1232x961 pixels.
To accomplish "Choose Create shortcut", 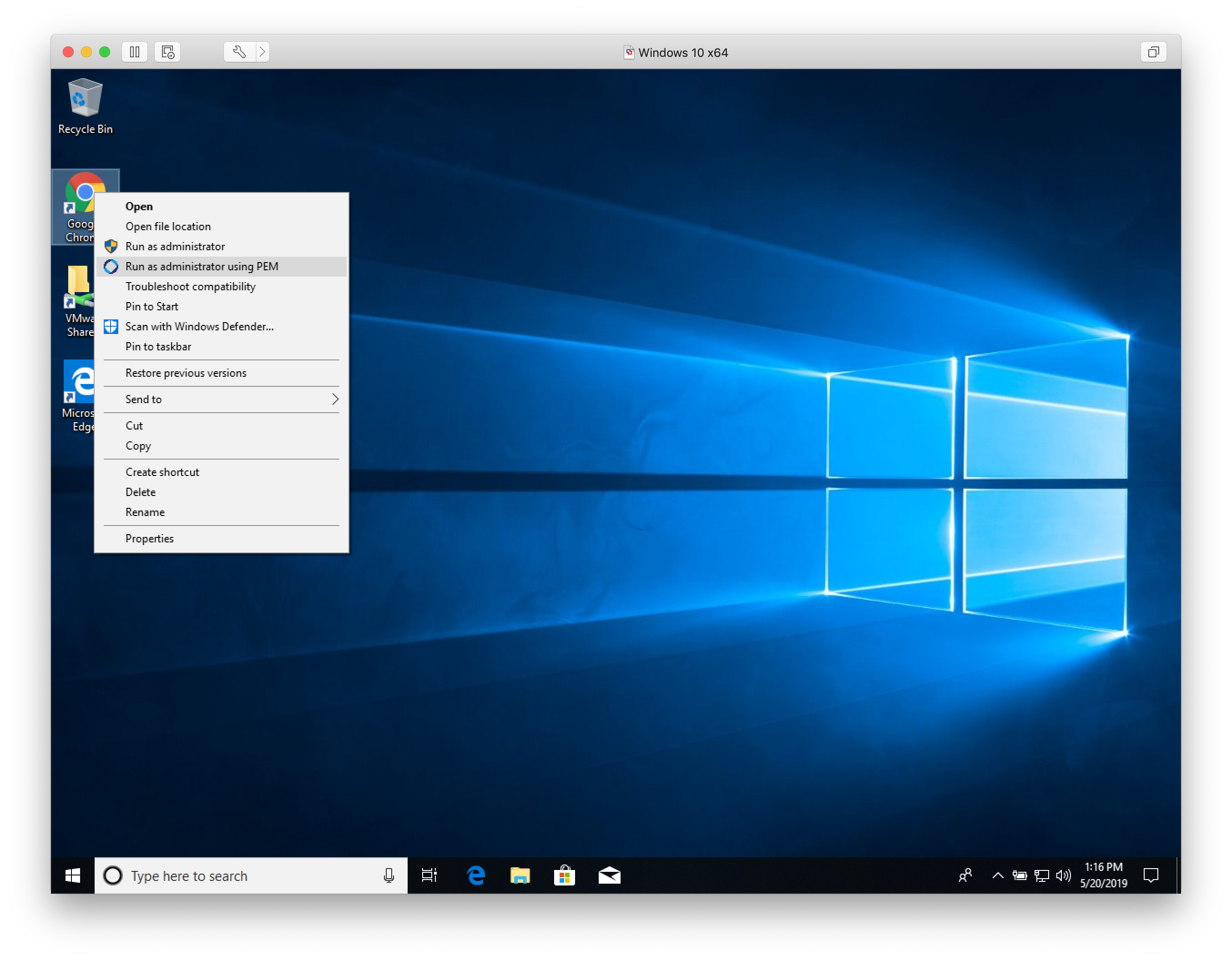I will pyautogui.click(x=221, y=472).
